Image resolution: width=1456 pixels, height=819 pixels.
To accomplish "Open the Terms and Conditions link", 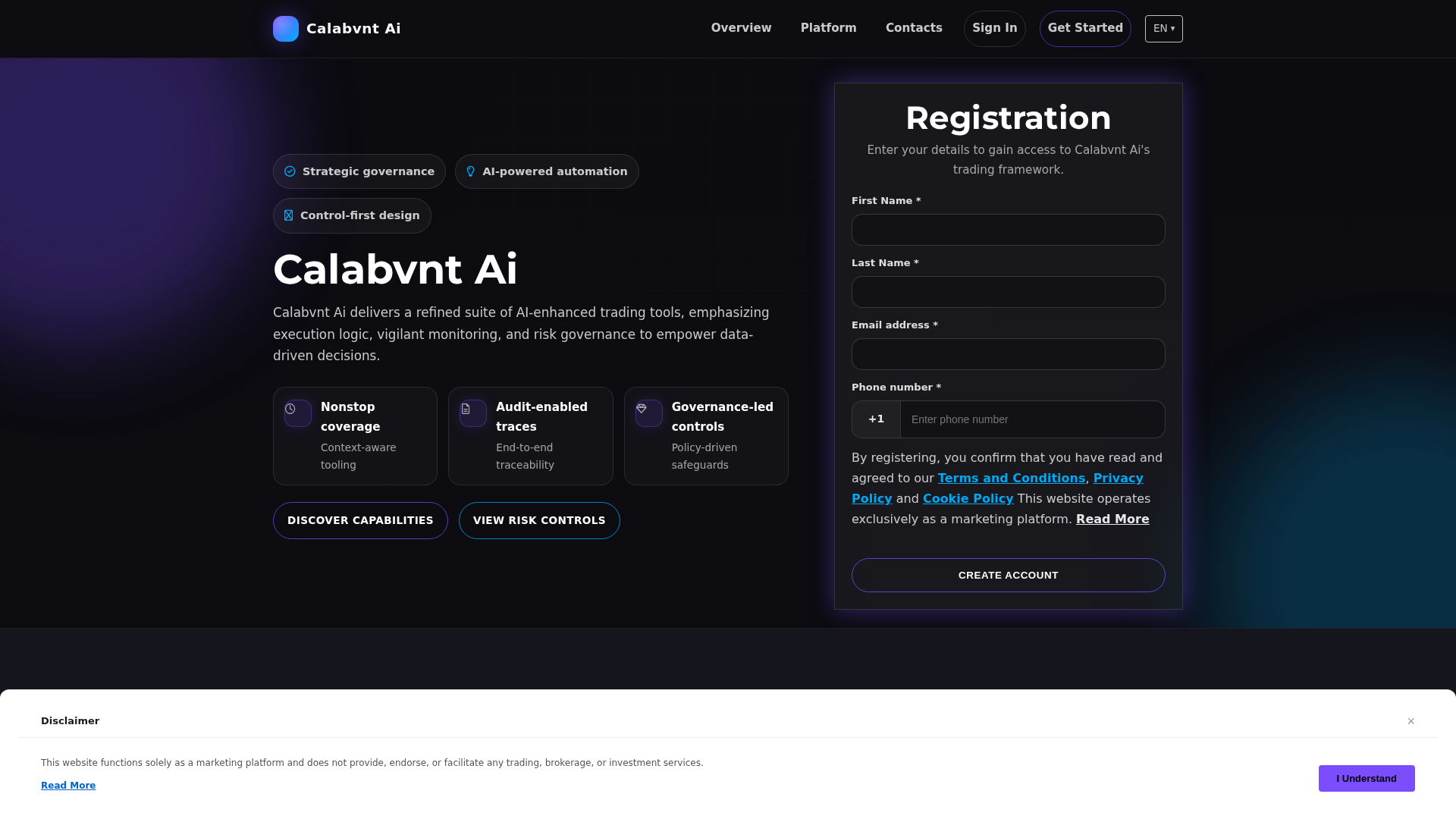I will coord(1011,479).
